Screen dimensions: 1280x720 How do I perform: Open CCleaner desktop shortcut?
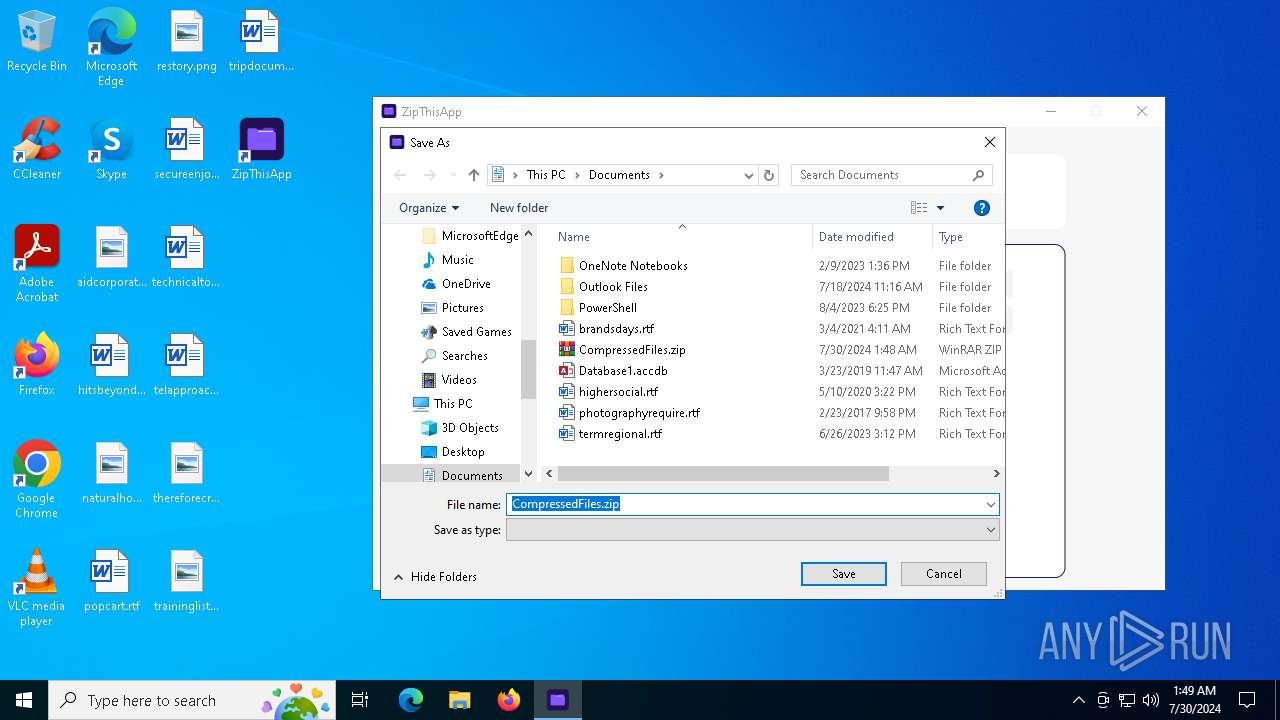click(x=37, y=150)
